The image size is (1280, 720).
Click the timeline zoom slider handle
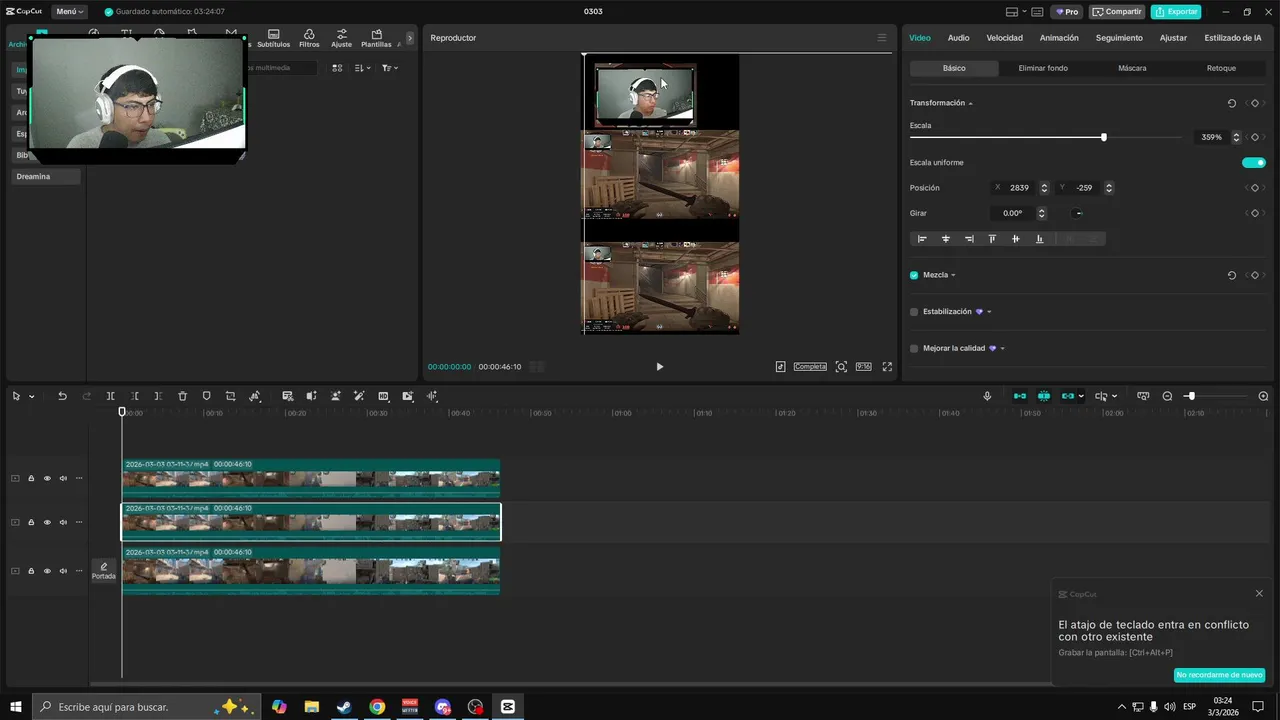click(1190, 396)
